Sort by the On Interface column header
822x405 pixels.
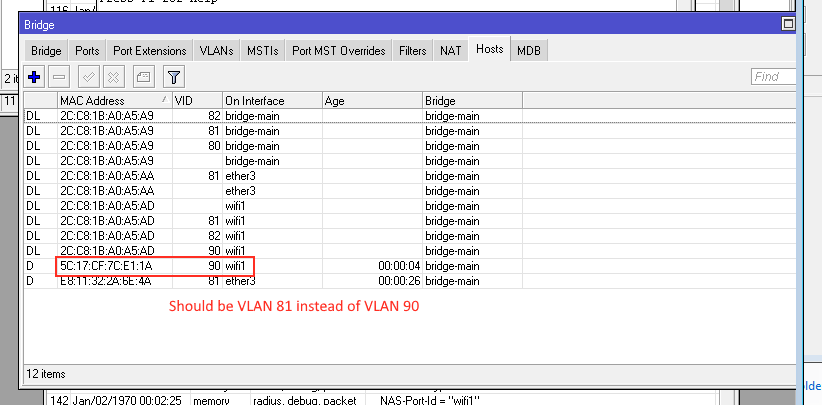tap(272, 101)
